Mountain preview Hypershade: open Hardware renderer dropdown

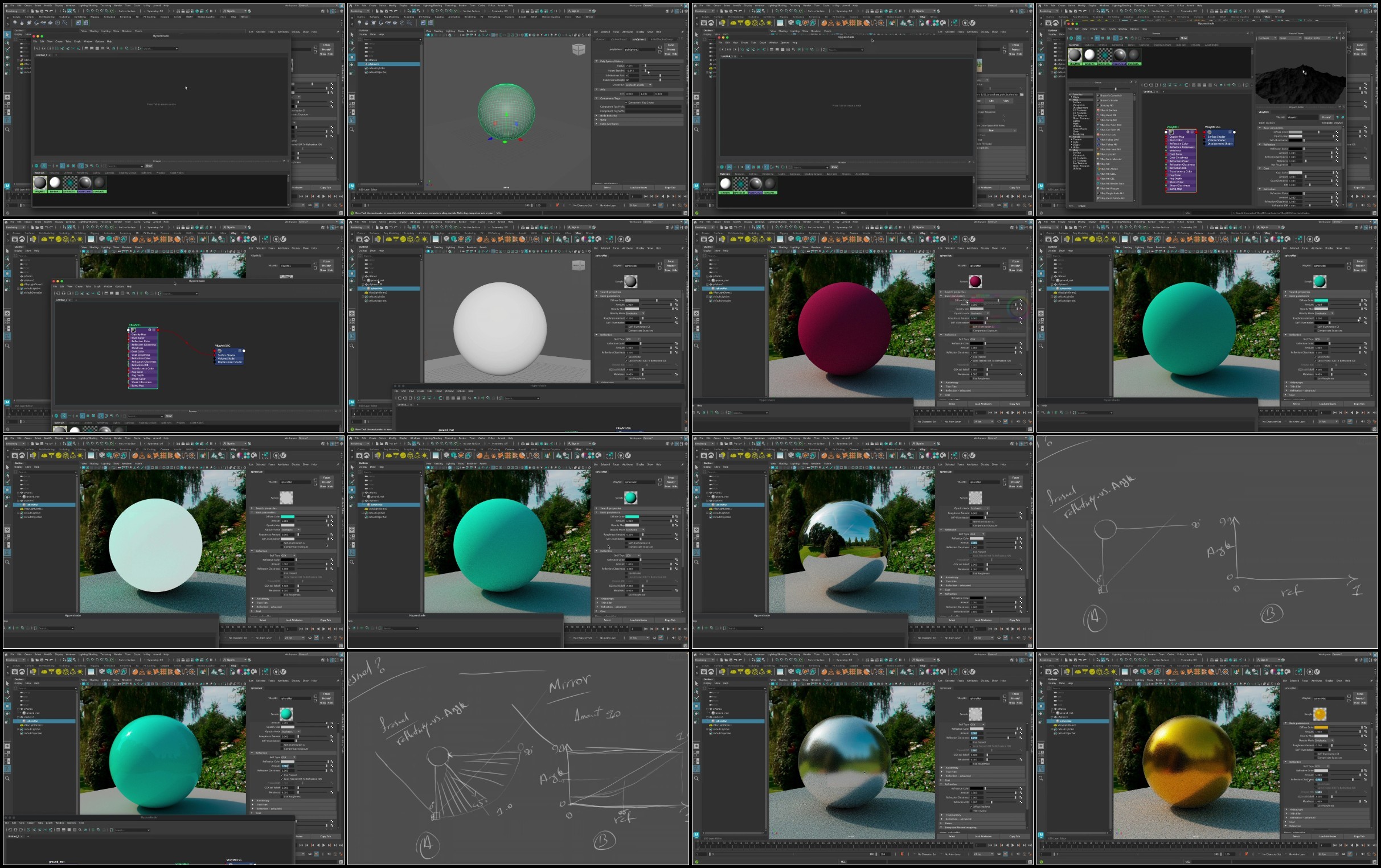pos(1267,38)
